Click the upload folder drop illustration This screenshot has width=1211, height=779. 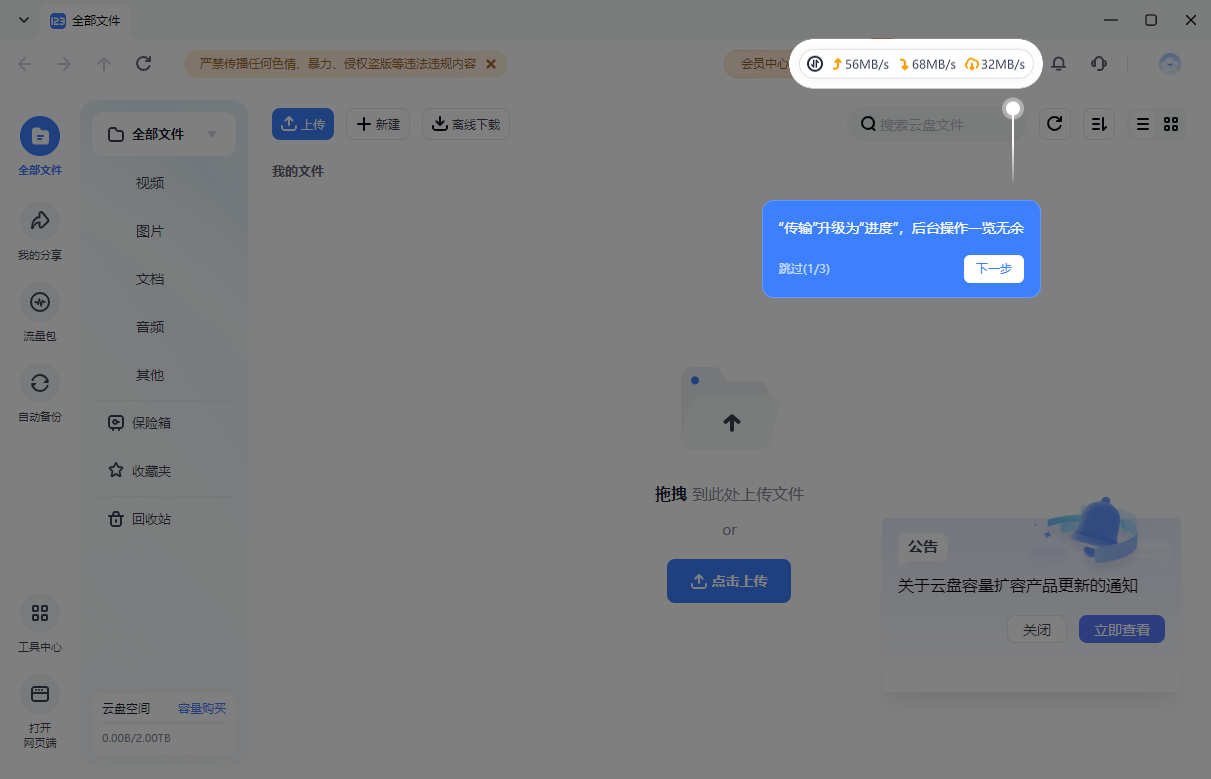pyautogui.click(x=730, y=408)
